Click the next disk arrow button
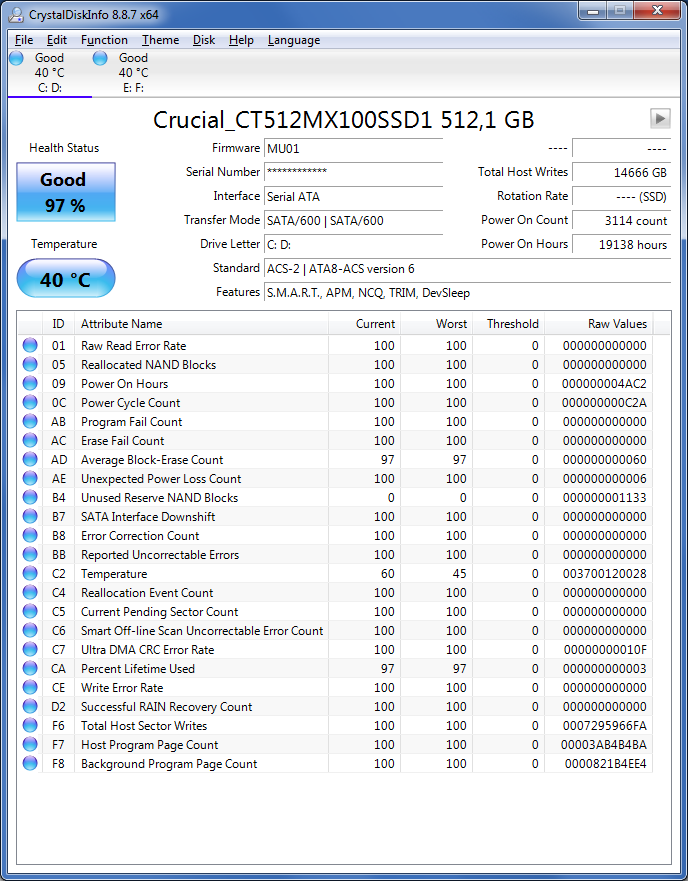The width and height of the screenshot is (688, 881). tap(660, 119)
